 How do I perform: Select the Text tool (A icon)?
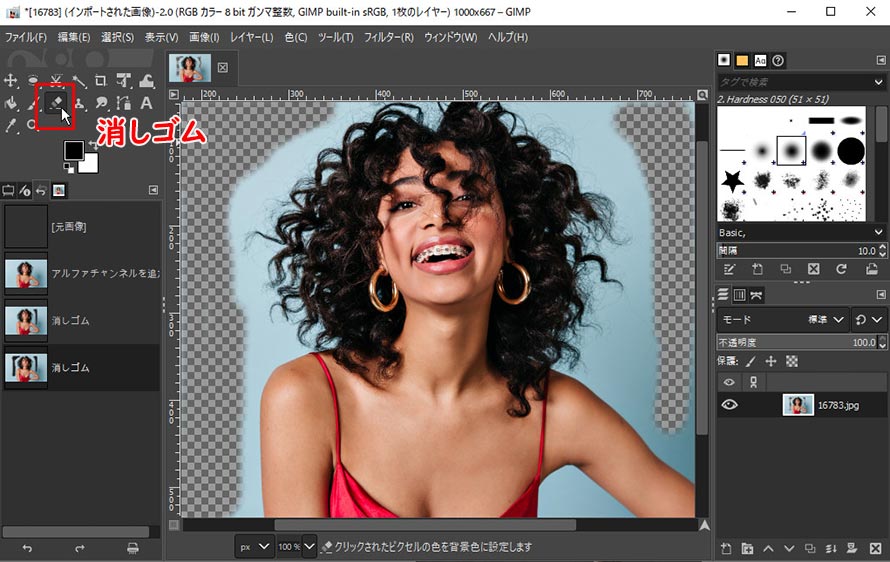point(146,103)
